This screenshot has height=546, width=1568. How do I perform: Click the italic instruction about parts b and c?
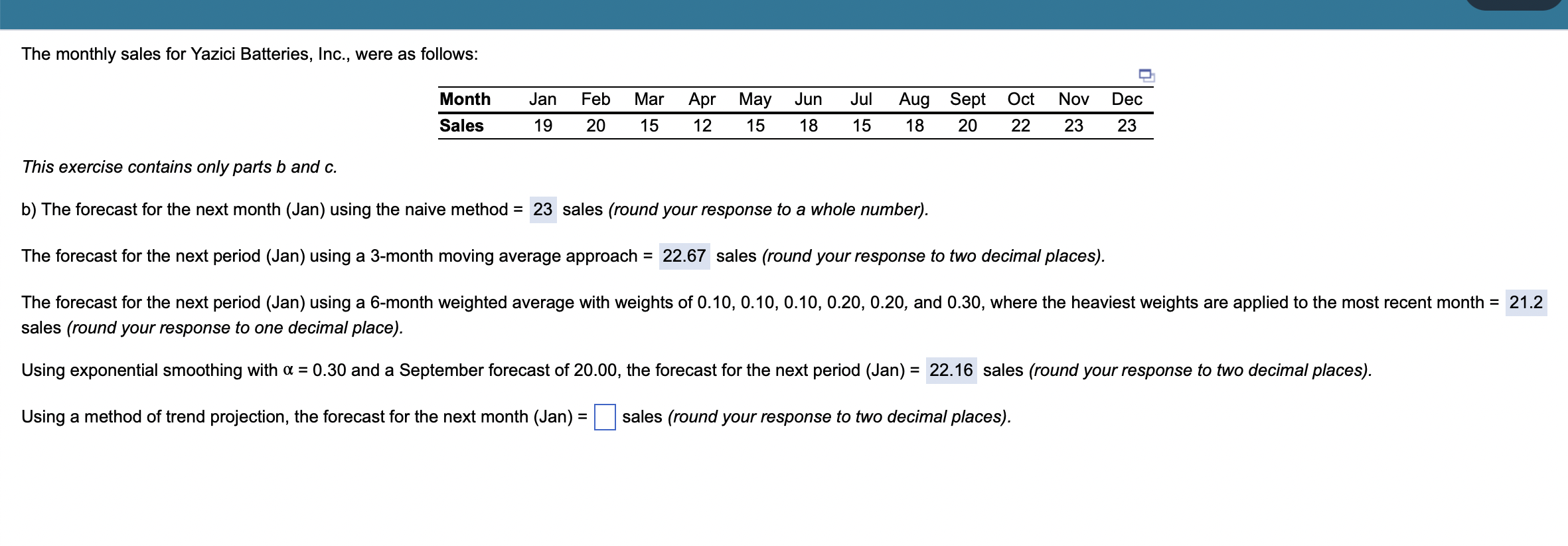coord(179,167)
